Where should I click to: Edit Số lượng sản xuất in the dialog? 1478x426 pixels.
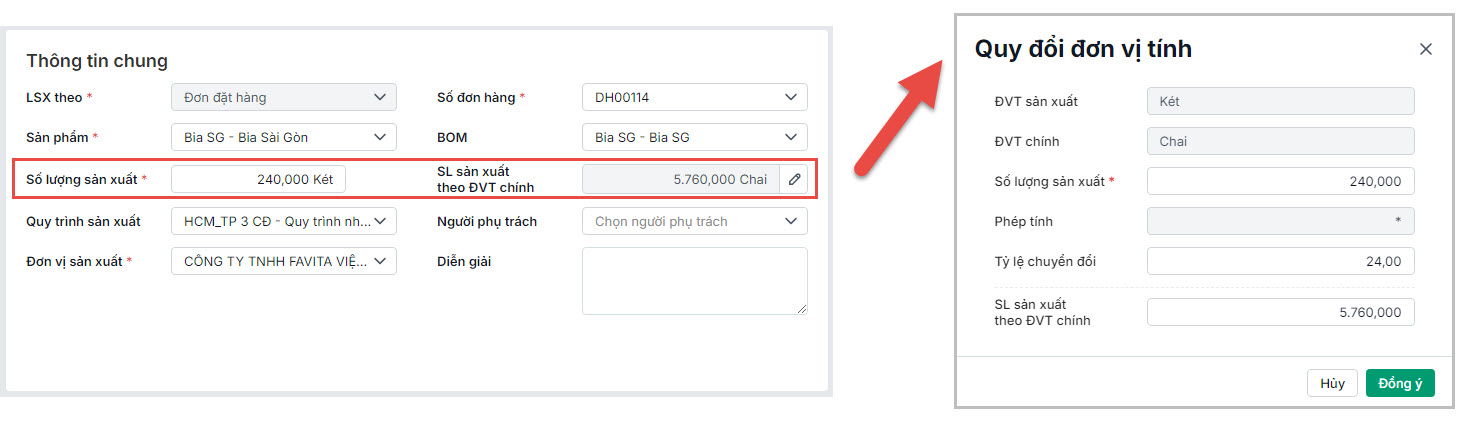coord(1280,181)
